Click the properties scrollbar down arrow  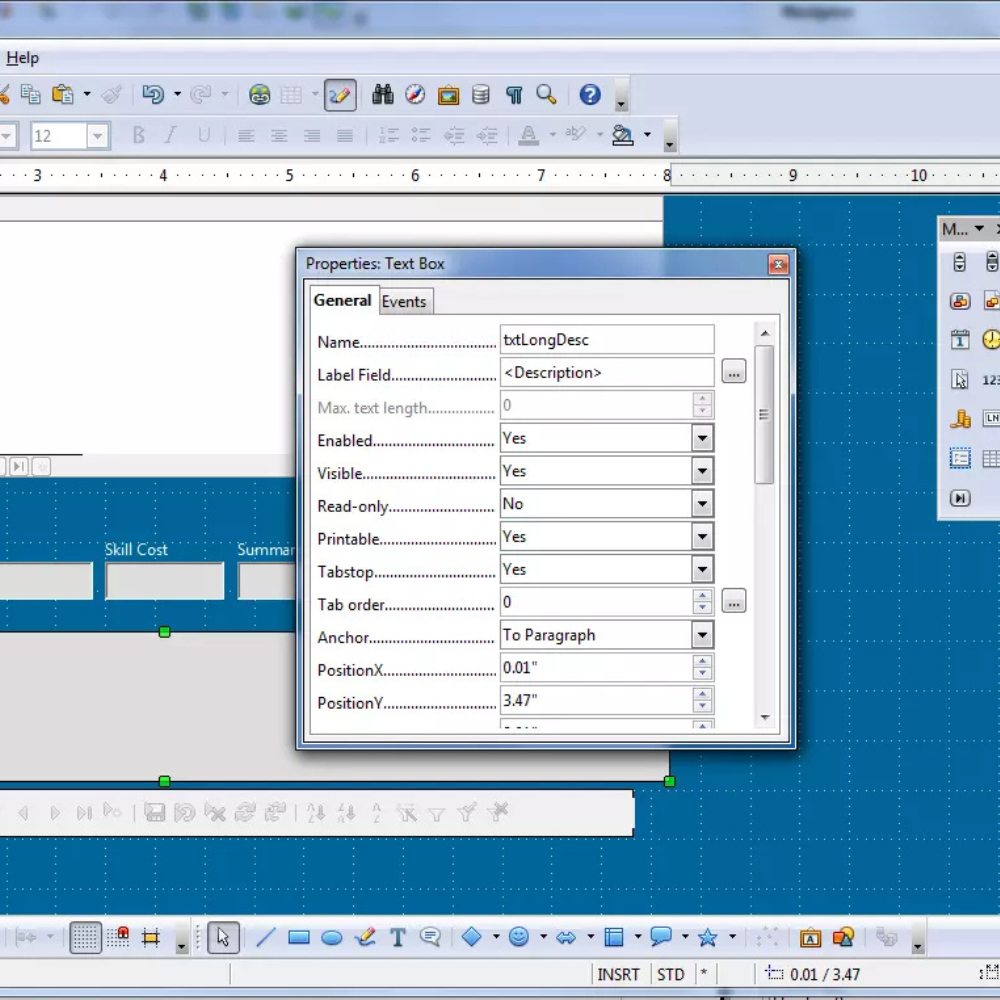[765, 717]
